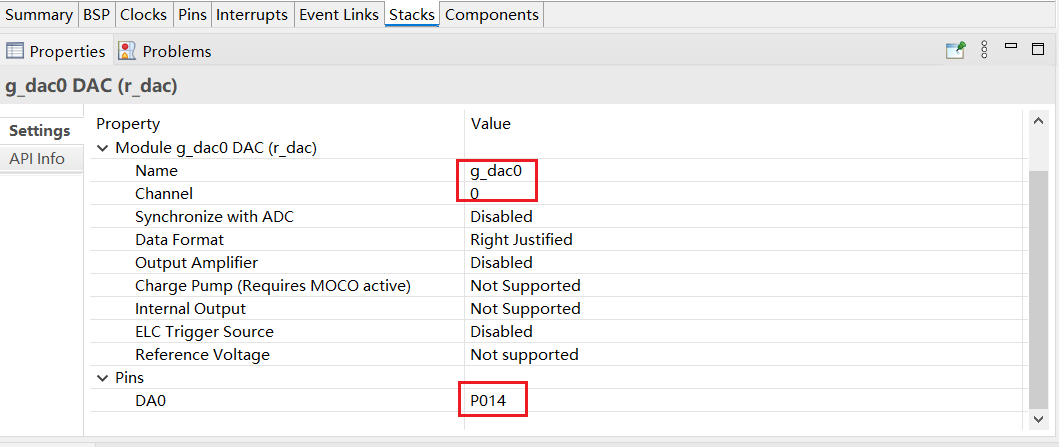Collapse the Module g_dac0 DAC section
The height and width of the screenshot is (447, 1059).
click(x=102, y=148)
